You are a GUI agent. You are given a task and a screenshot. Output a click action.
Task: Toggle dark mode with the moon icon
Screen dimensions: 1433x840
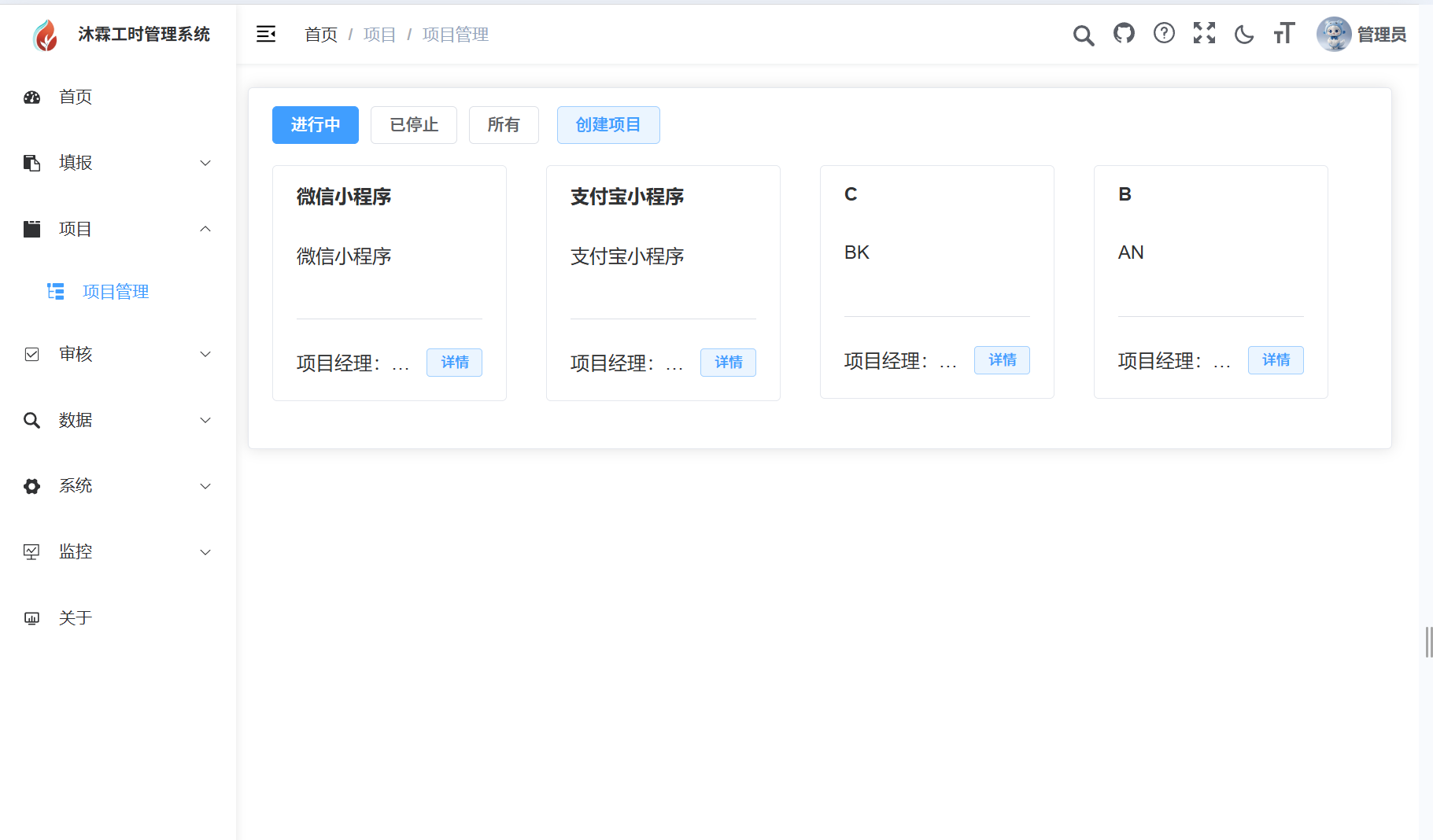(x=1243, y=35)
